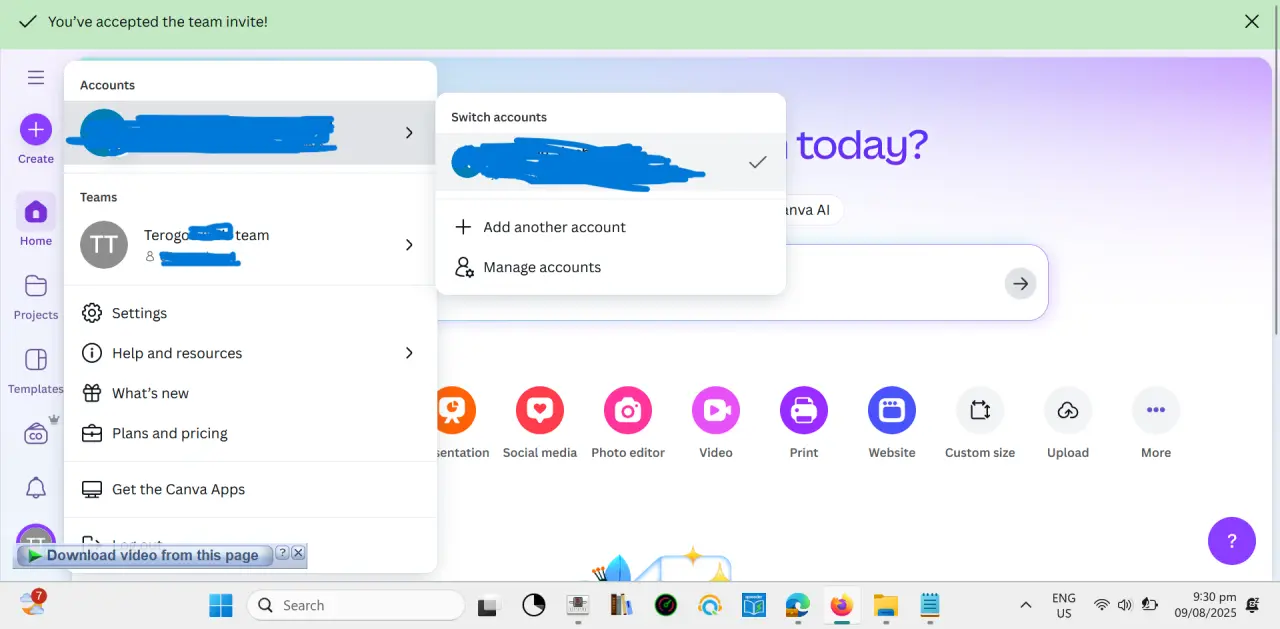This screenshot has height=629, width=1280.
Task: Submit search with the arrow button
Action: pyautogui.click(x=1020, y=284)
